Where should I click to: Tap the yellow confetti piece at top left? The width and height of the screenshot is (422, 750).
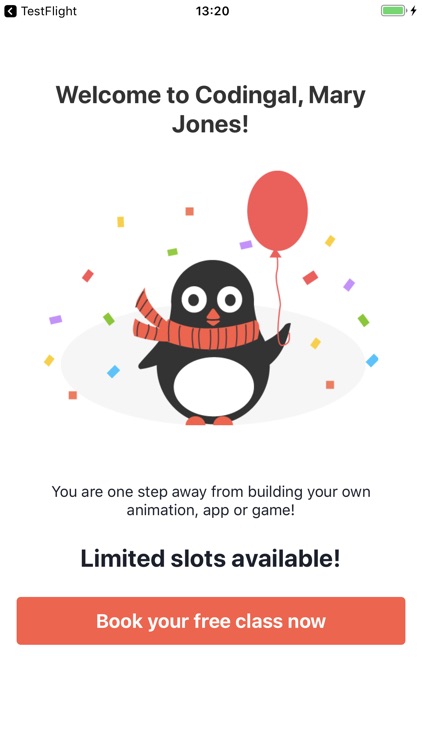coord(121,222)
